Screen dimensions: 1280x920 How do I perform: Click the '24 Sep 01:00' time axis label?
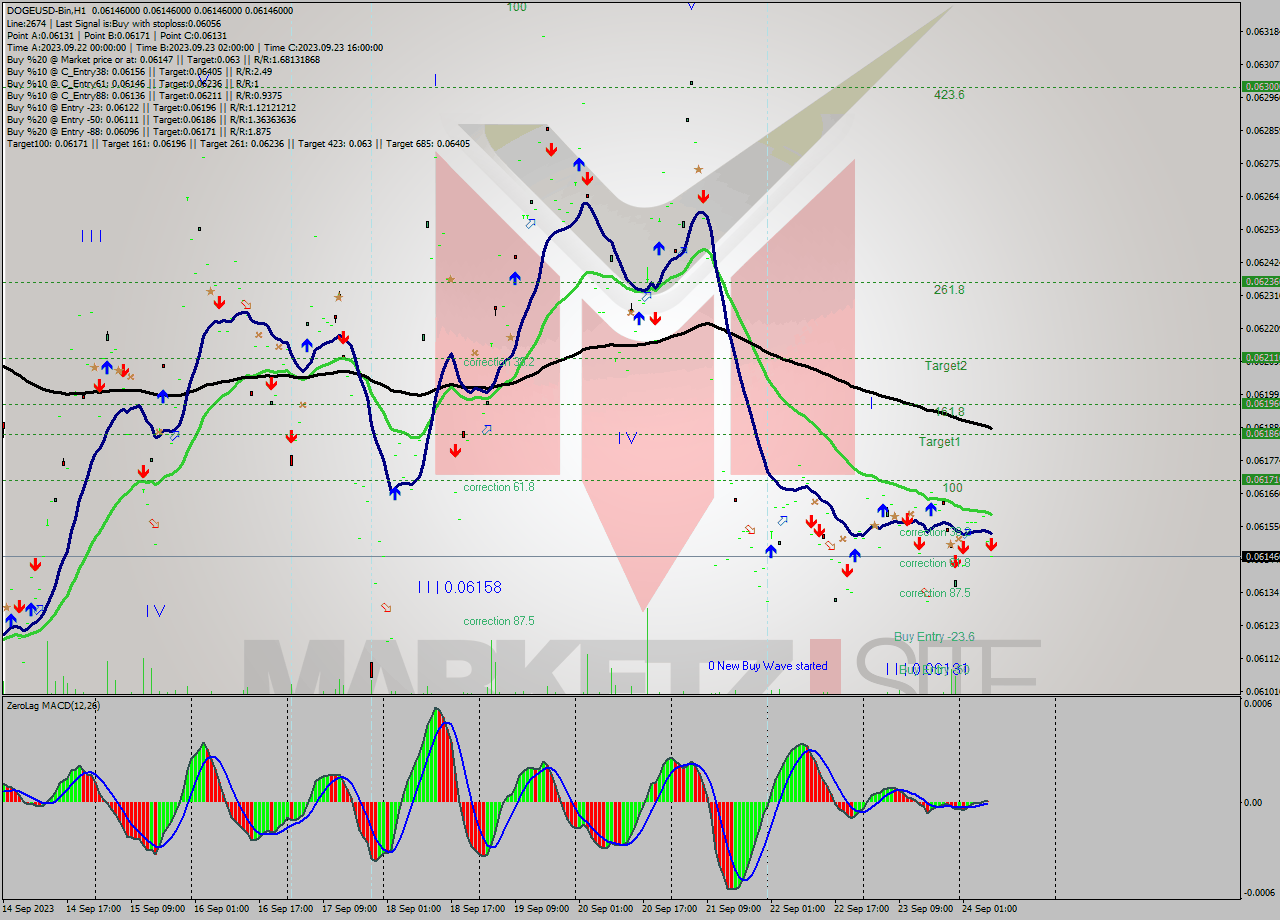coord(989,909)
